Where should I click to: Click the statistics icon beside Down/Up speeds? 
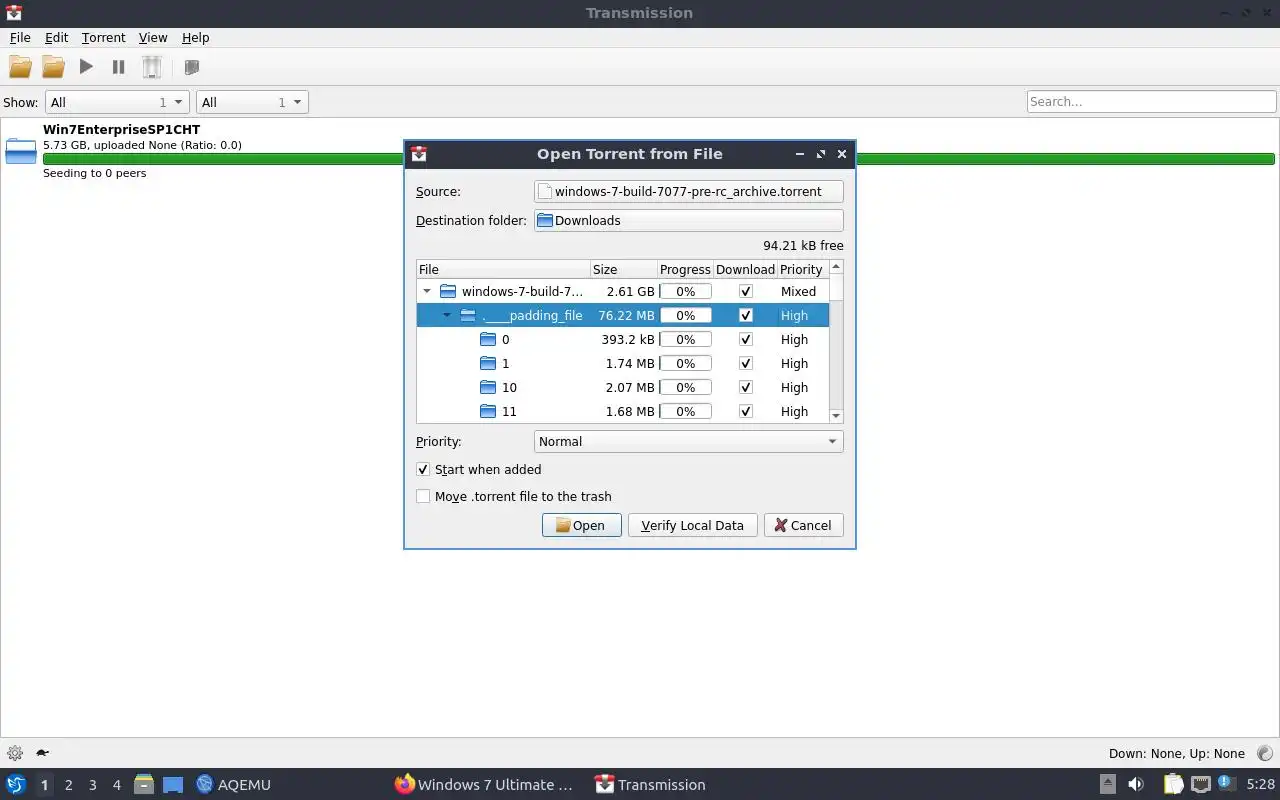pyautogui.click(x=1265, y=753)
